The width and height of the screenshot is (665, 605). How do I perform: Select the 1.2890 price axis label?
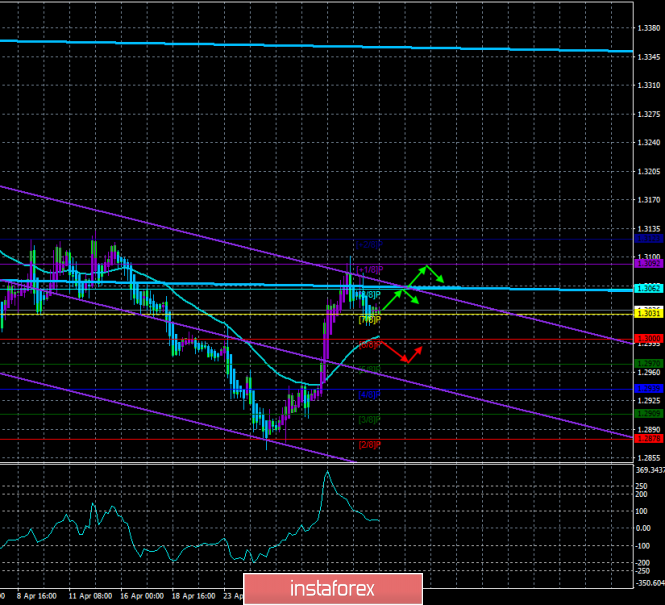coord(649,429)
